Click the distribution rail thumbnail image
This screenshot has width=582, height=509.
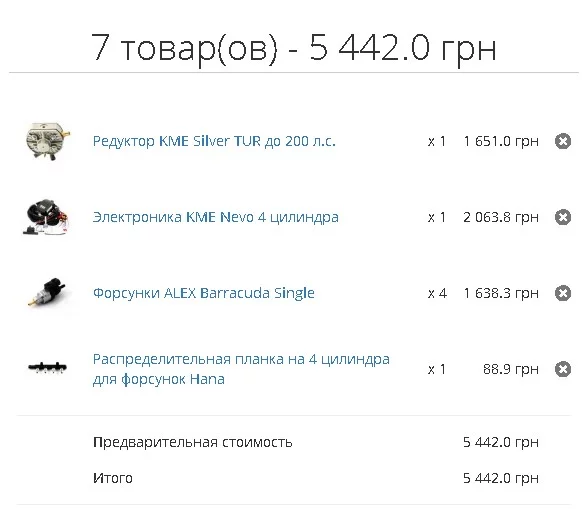pos(48,368)
